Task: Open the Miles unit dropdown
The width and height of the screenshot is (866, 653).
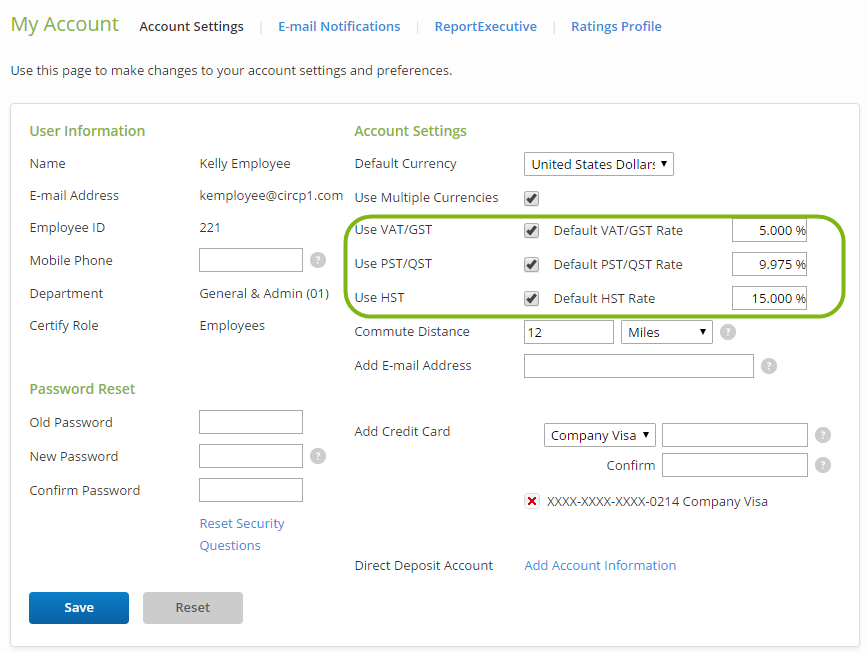Action: click(667, 332)
